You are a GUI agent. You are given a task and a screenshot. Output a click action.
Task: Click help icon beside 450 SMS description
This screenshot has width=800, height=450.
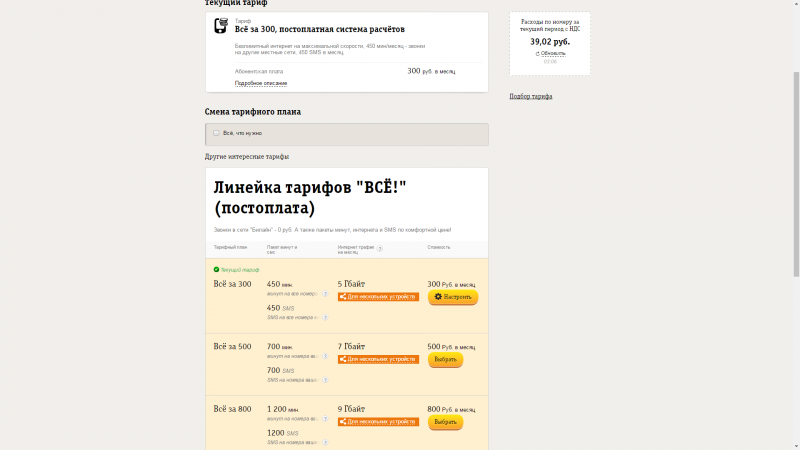(x=325, y=317)
